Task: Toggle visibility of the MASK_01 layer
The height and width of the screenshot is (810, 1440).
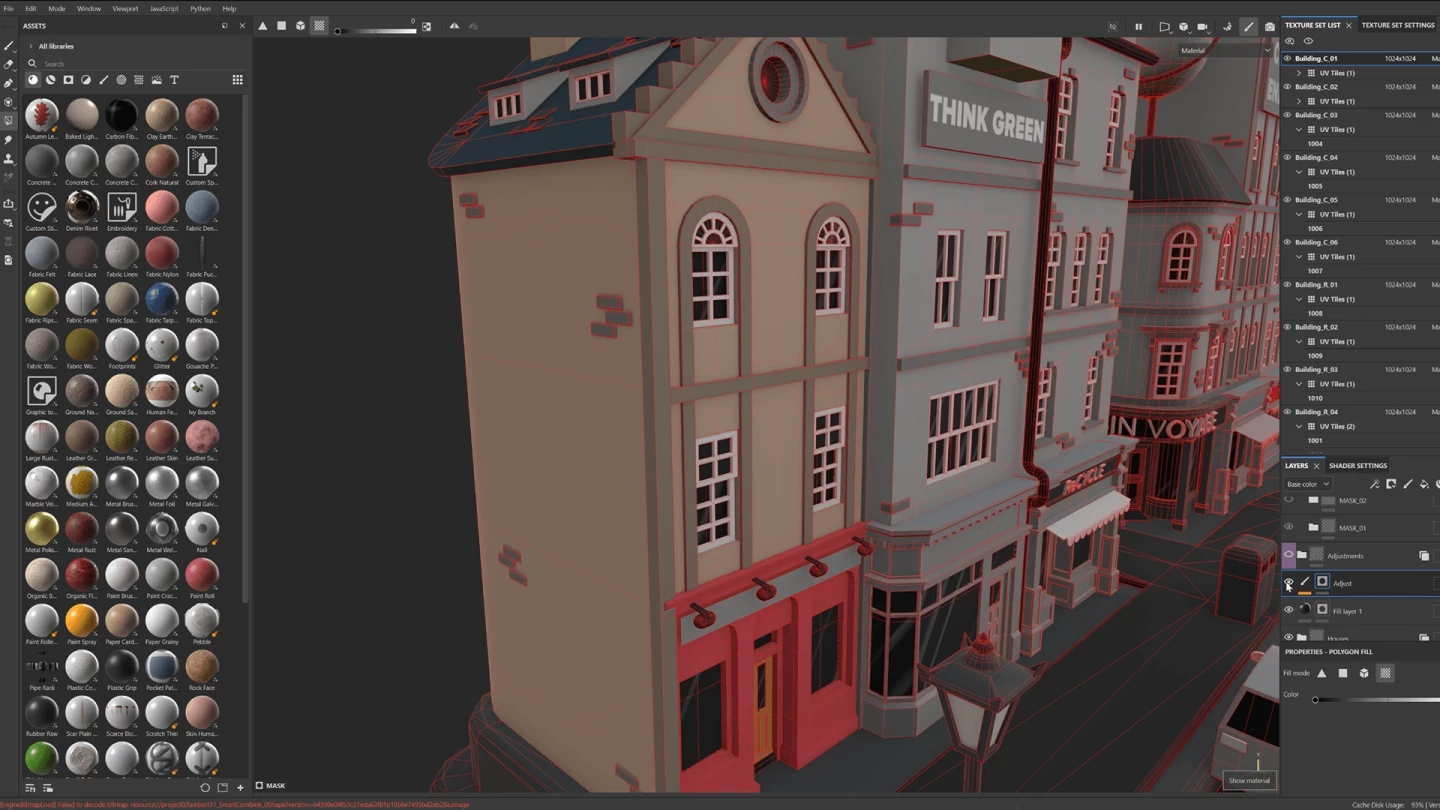Action: click(1288, 527)
